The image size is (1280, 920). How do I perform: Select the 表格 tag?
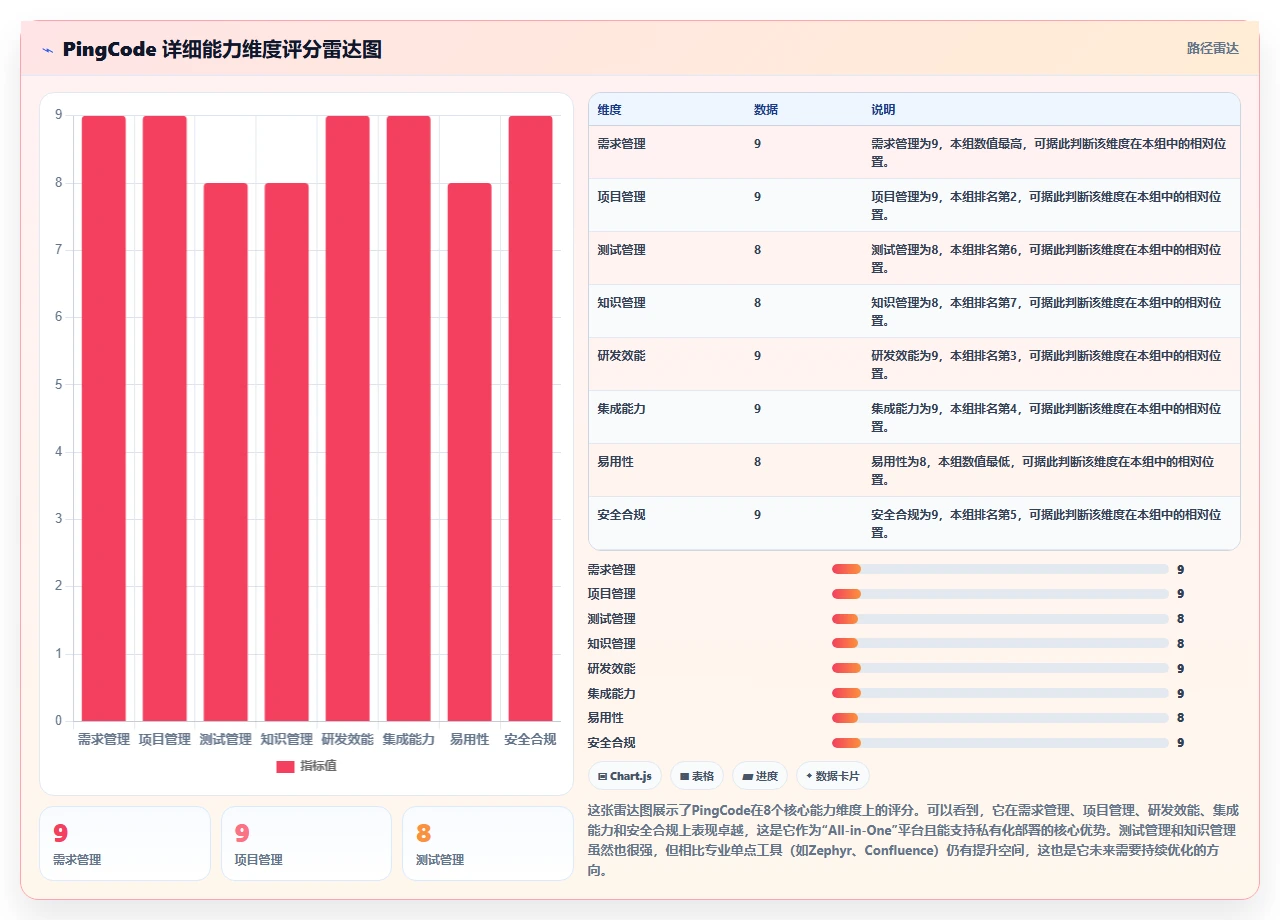[697, 776]
